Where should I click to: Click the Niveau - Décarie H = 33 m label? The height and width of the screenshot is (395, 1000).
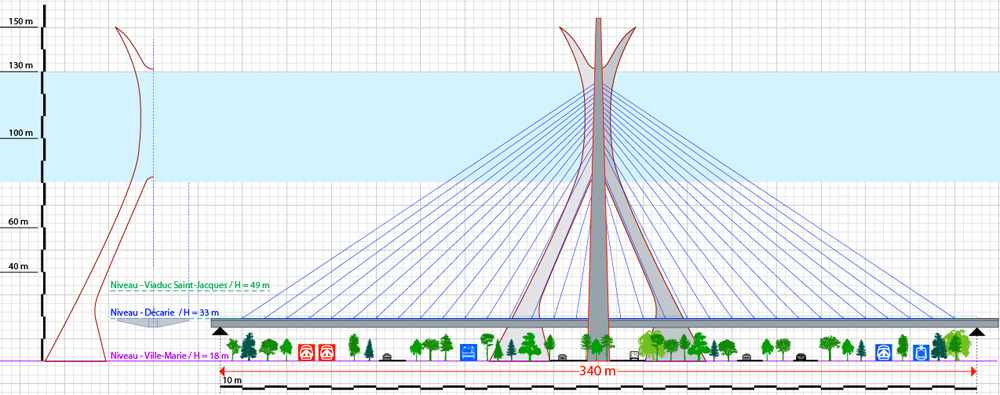165,312
